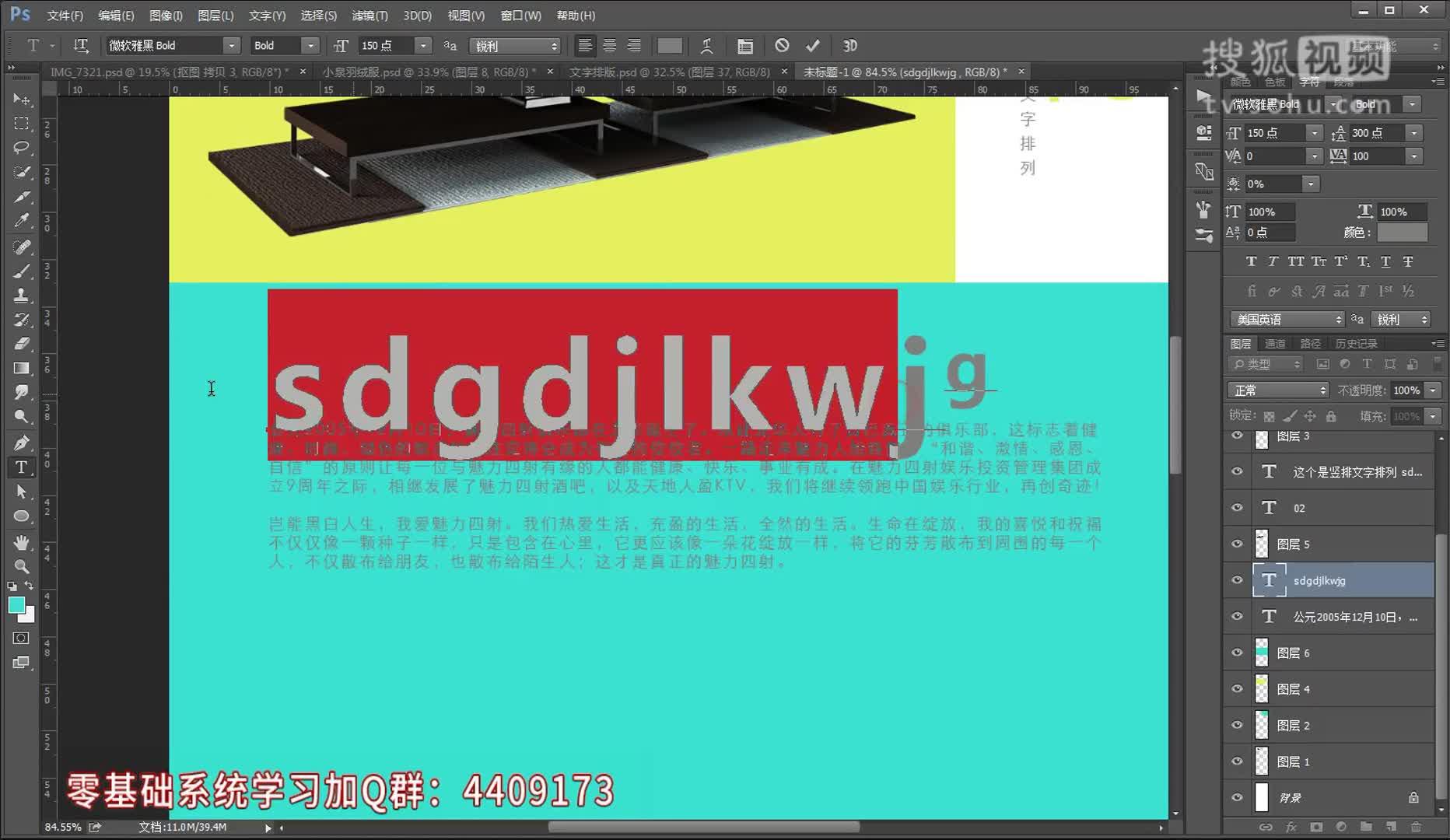
Task: Open the anti-aliasing method dropdown
Action: pyautogui.click(x=514, y=46)
